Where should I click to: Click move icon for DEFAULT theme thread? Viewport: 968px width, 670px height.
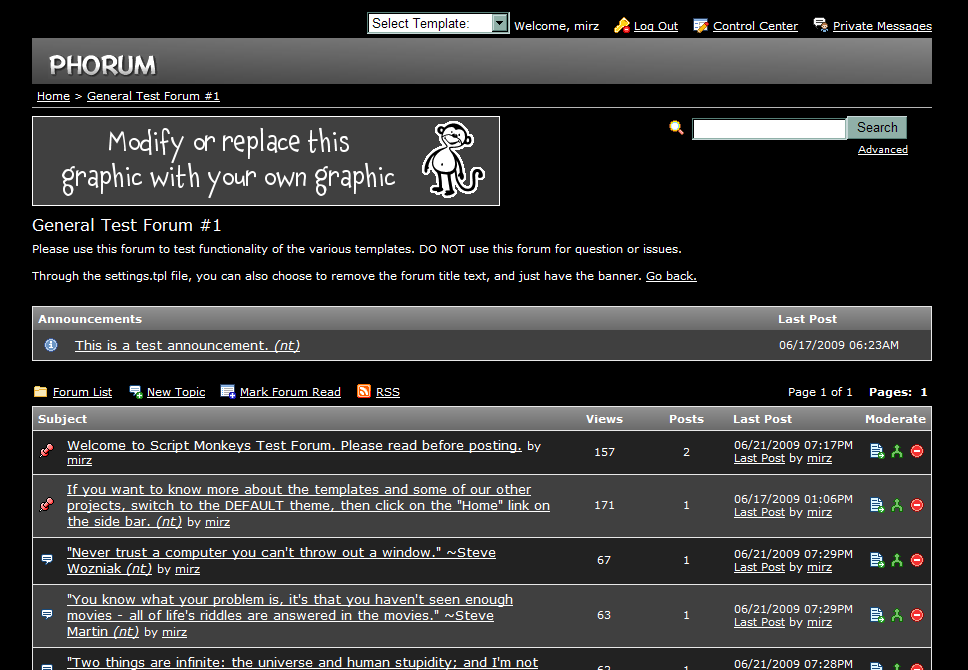coord(877,505)
